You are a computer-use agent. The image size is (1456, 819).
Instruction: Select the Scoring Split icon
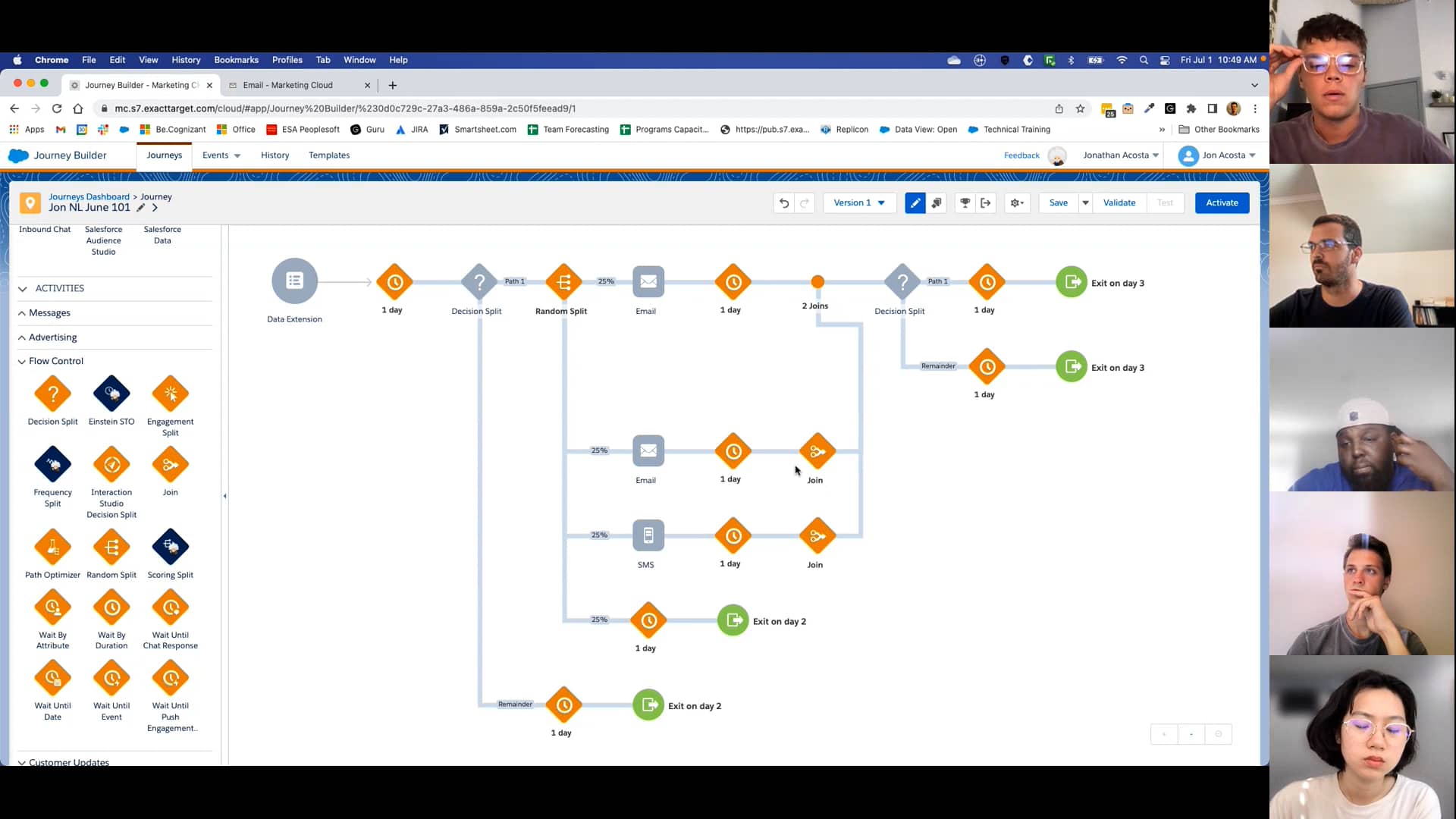[x=170, y=546]
